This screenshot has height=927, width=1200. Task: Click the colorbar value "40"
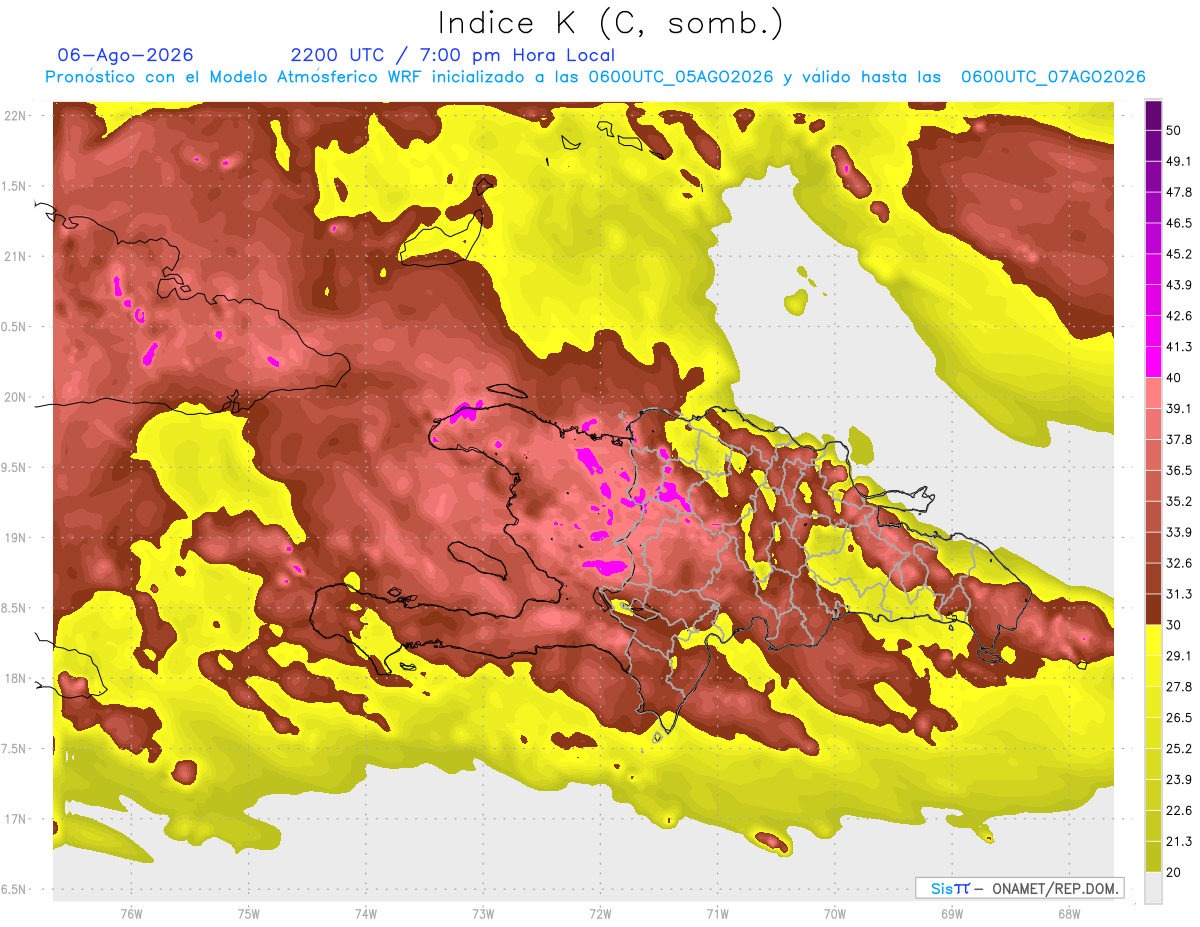pyautogui.click(x=1175, y=378)
